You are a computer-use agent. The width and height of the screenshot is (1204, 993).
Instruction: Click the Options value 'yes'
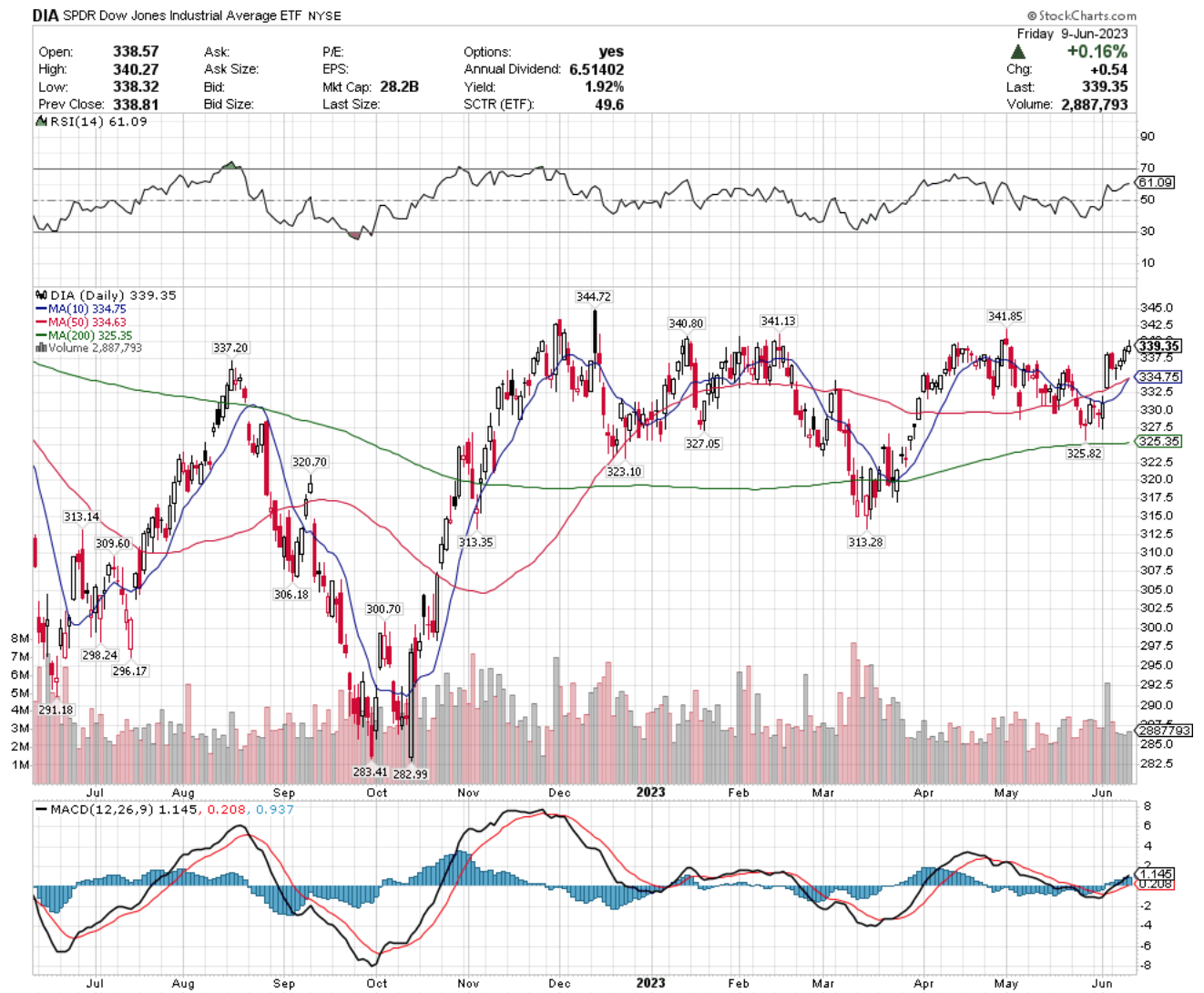pyautogui.click(x=611, y=52)
